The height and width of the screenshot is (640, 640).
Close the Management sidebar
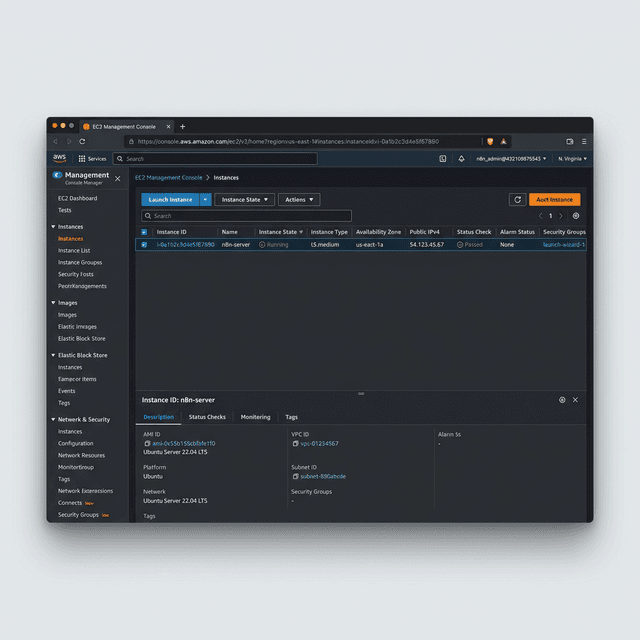118,178
